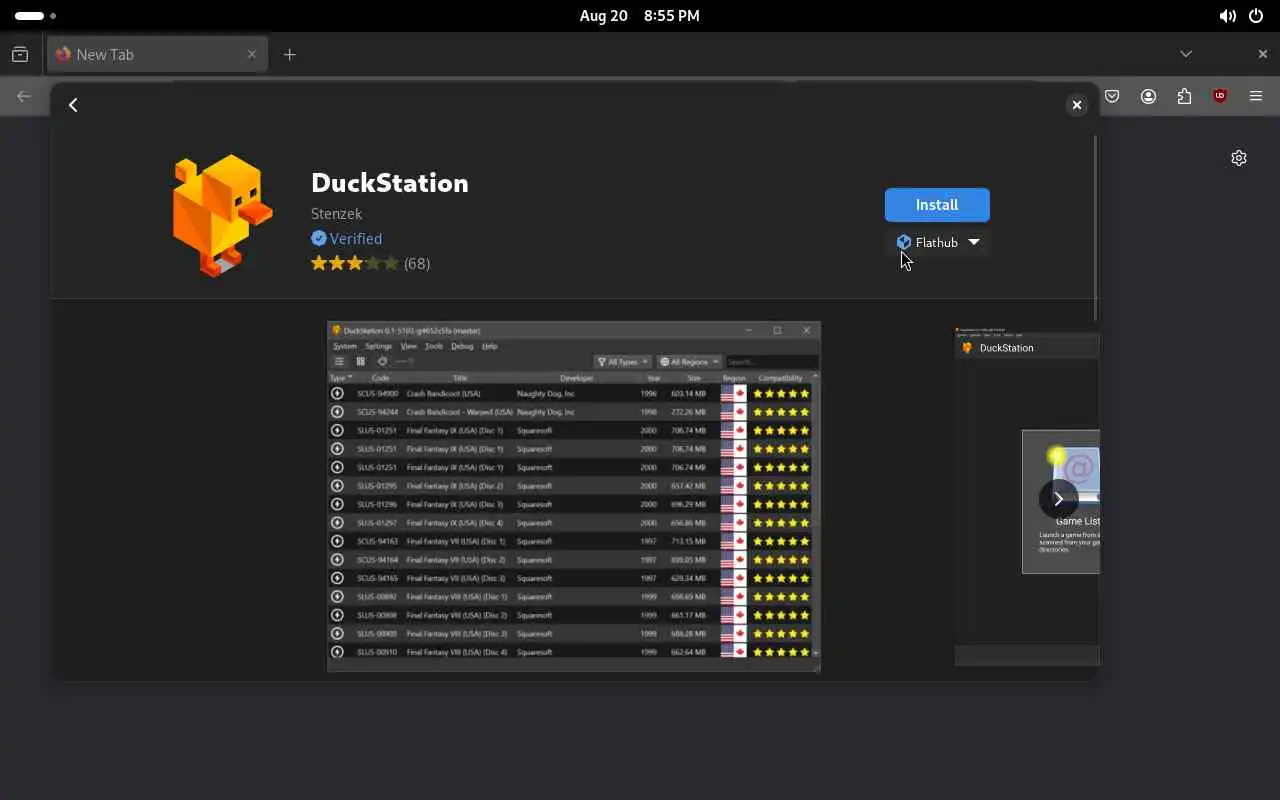Click the second DuckStation screenshot preview
The width and height of the screenshot is (1280, 800).
[x=1027, y=497]
